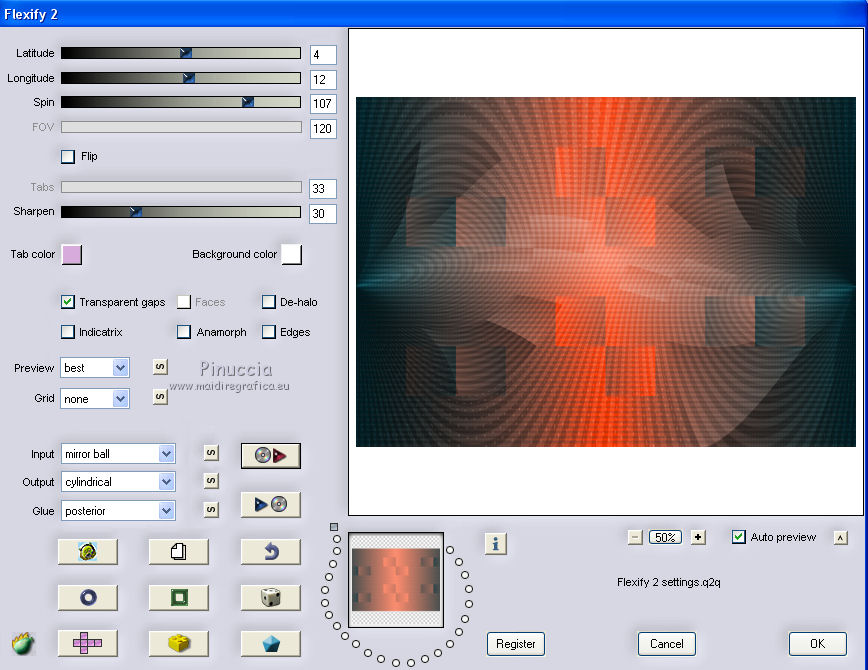Open the info button beside the thumbnail
This screenshot has height=670, width=868.
click(x=496, y=543)
